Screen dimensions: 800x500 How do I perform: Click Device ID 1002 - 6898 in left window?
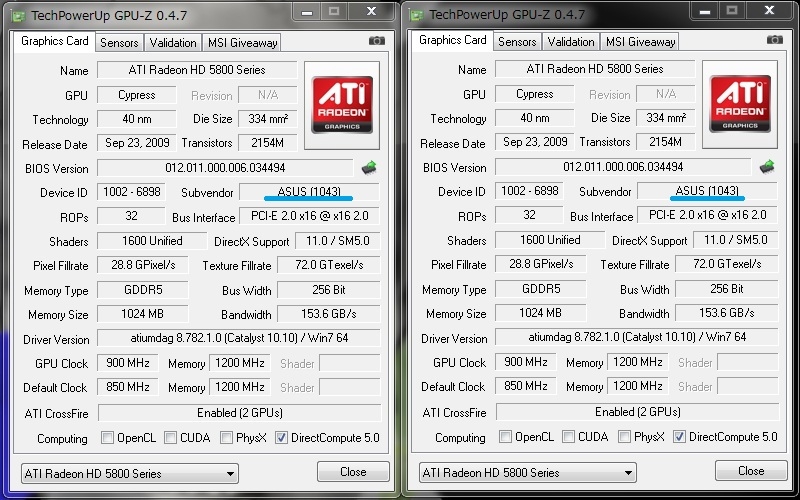point(132,192)
